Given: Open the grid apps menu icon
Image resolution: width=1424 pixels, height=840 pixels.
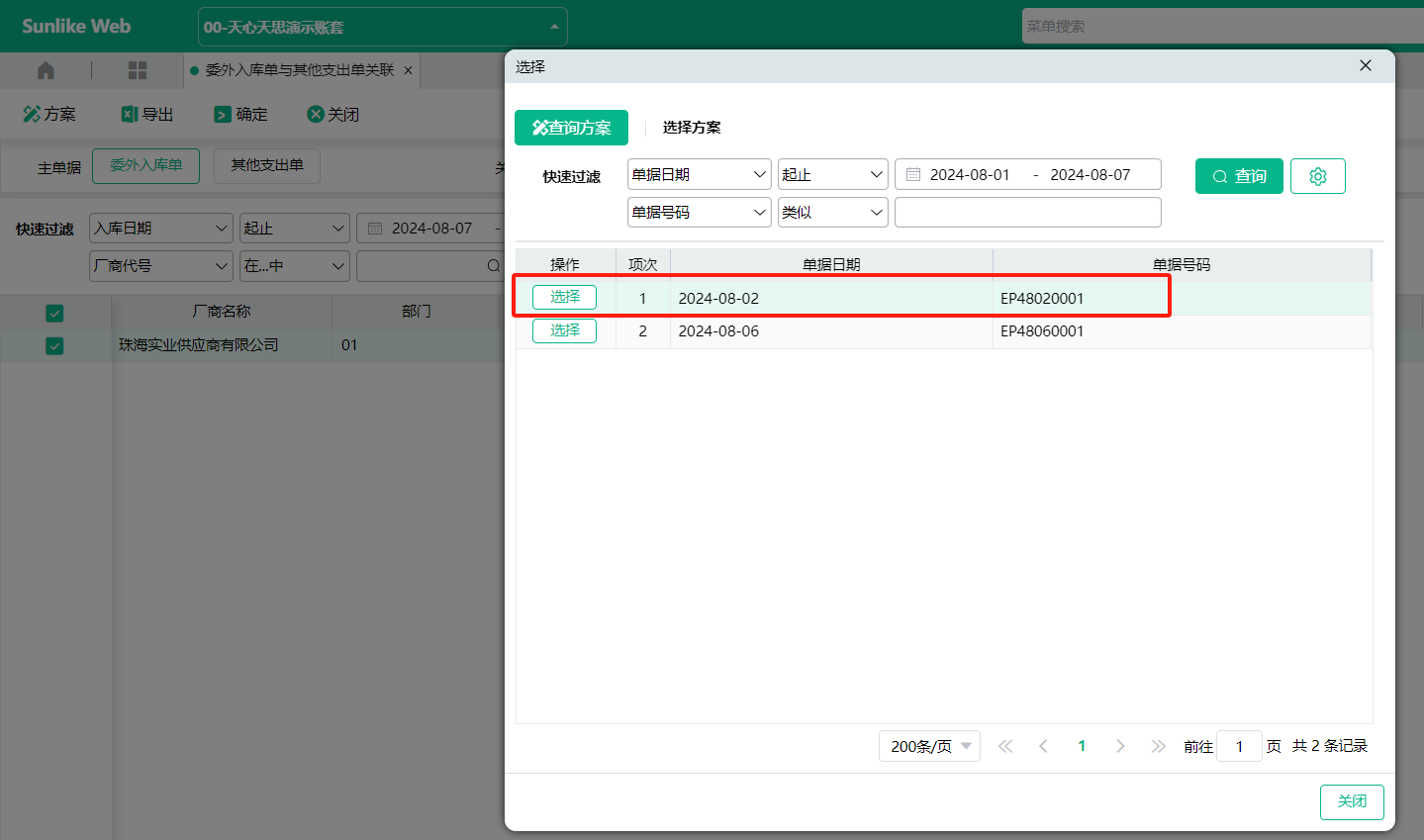Looking at the screenshot, I should click(x=138, y=70).
